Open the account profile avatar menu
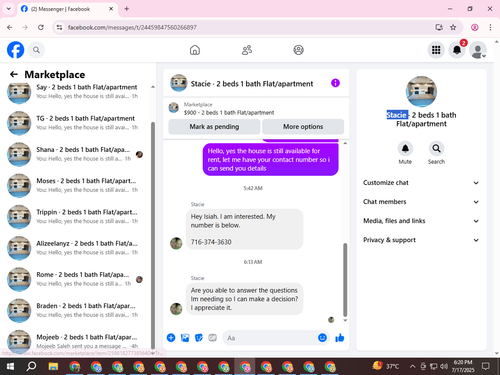 pos(478,50)
